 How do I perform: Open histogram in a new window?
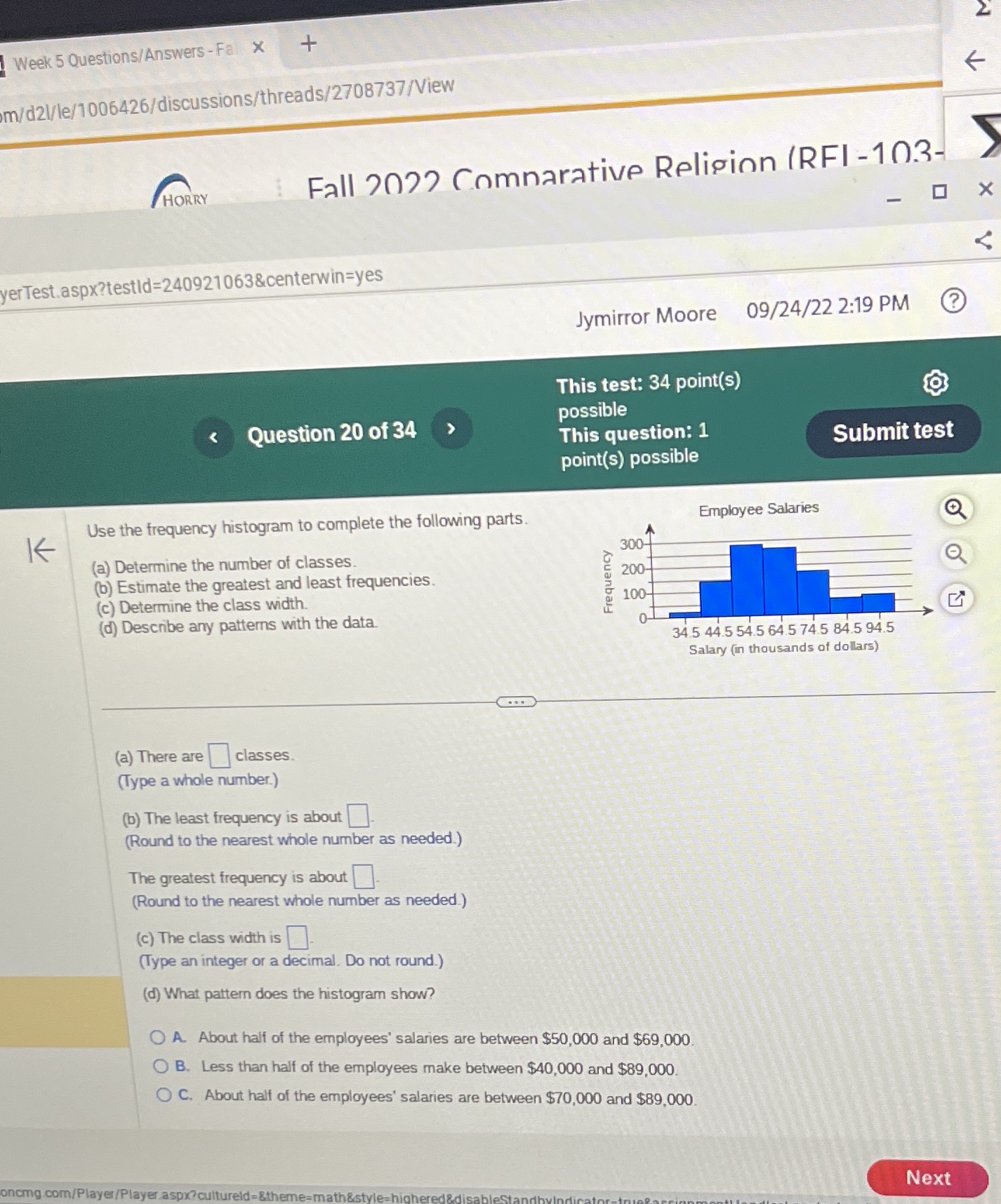click(956, 599)
